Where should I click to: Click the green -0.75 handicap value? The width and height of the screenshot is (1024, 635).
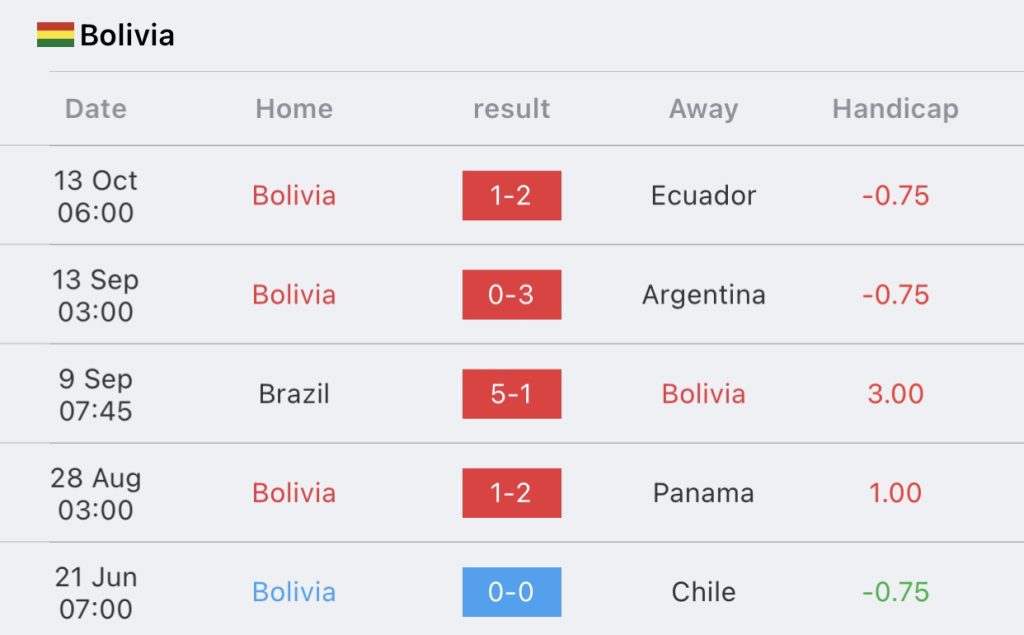click(895, 592)
